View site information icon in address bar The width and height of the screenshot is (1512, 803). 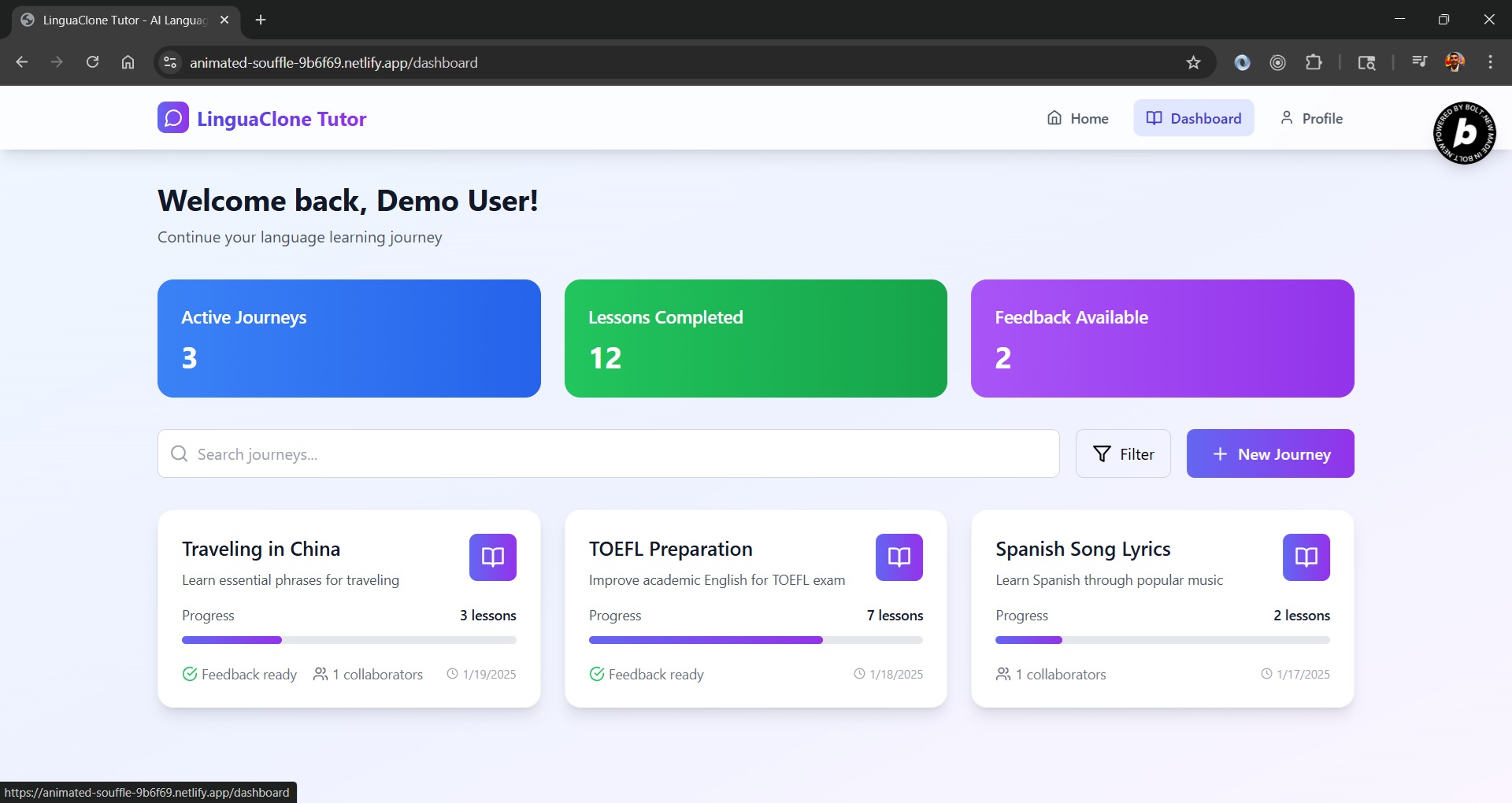tap(170, 62)
